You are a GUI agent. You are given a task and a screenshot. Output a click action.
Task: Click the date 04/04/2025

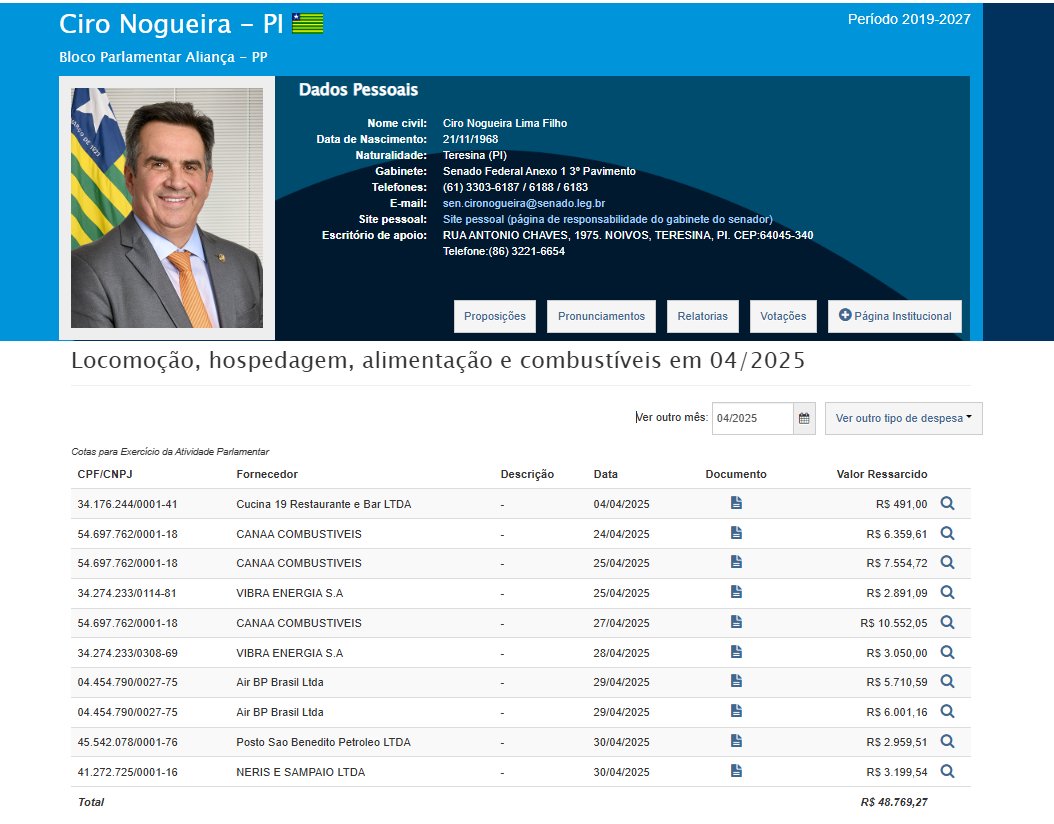(x=621, y=504)
